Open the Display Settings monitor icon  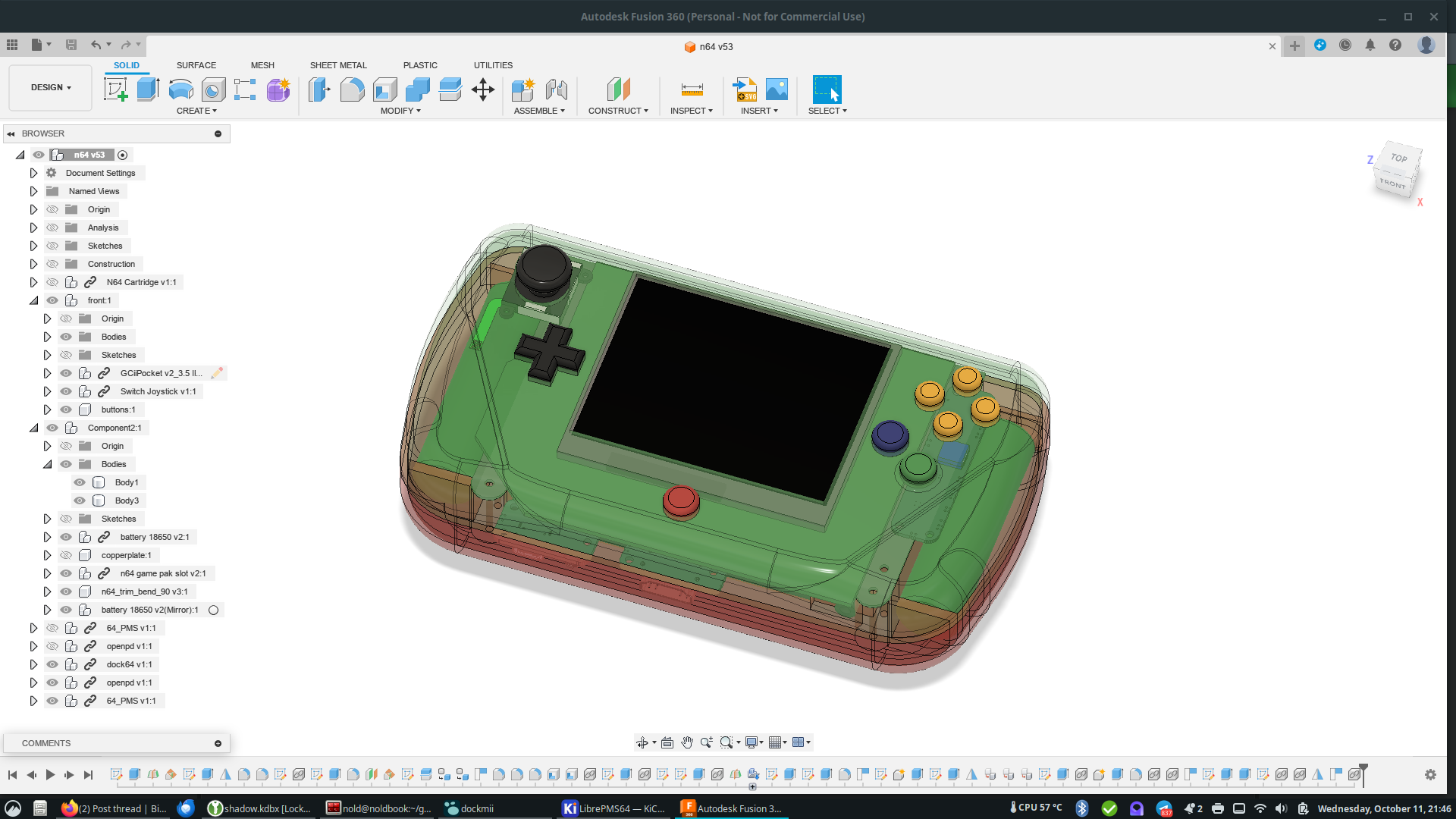752,742
